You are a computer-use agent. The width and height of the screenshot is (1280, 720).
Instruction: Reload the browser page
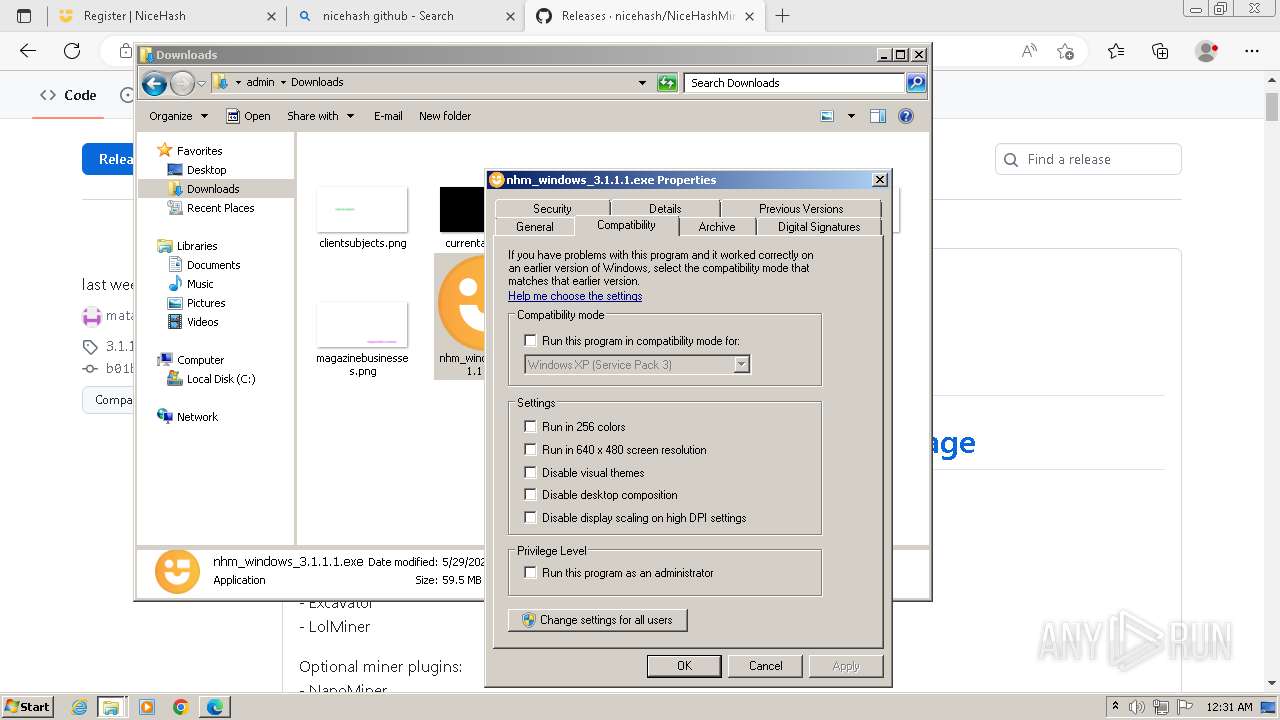point(72,51)
